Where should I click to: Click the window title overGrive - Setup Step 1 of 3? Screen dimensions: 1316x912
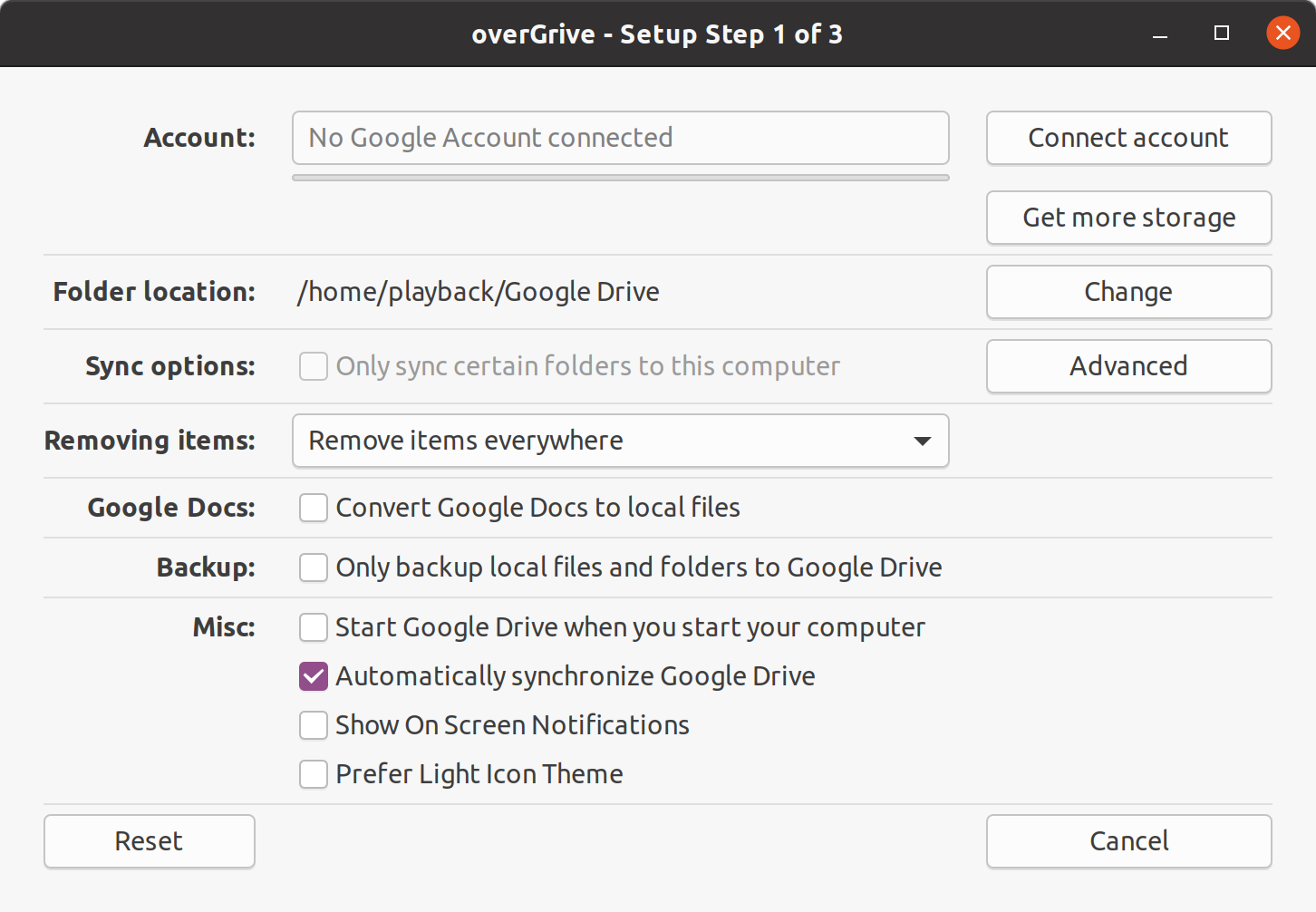click(x=657, y=34)
